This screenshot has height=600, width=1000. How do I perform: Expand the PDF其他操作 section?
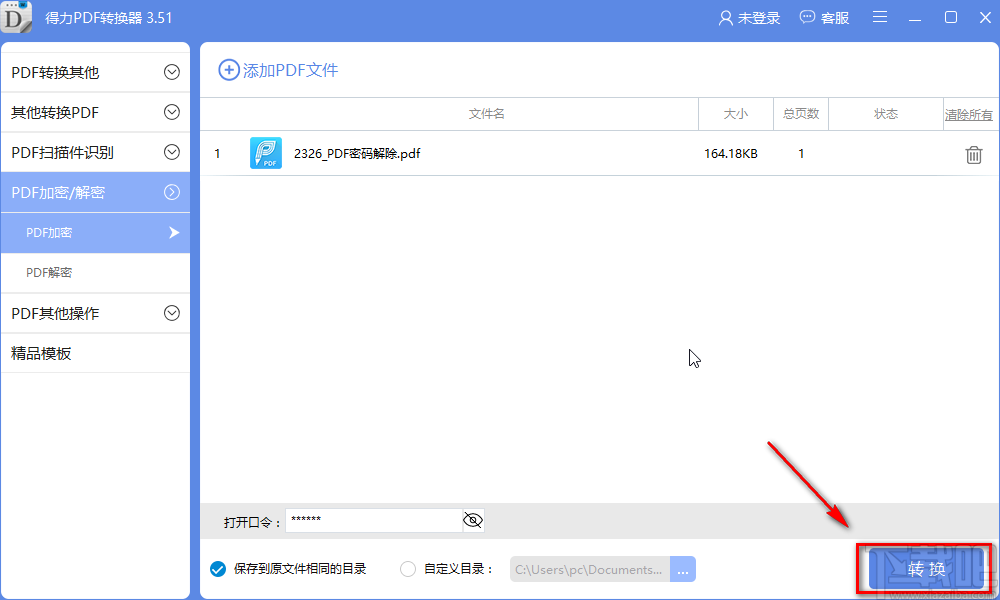171,313
